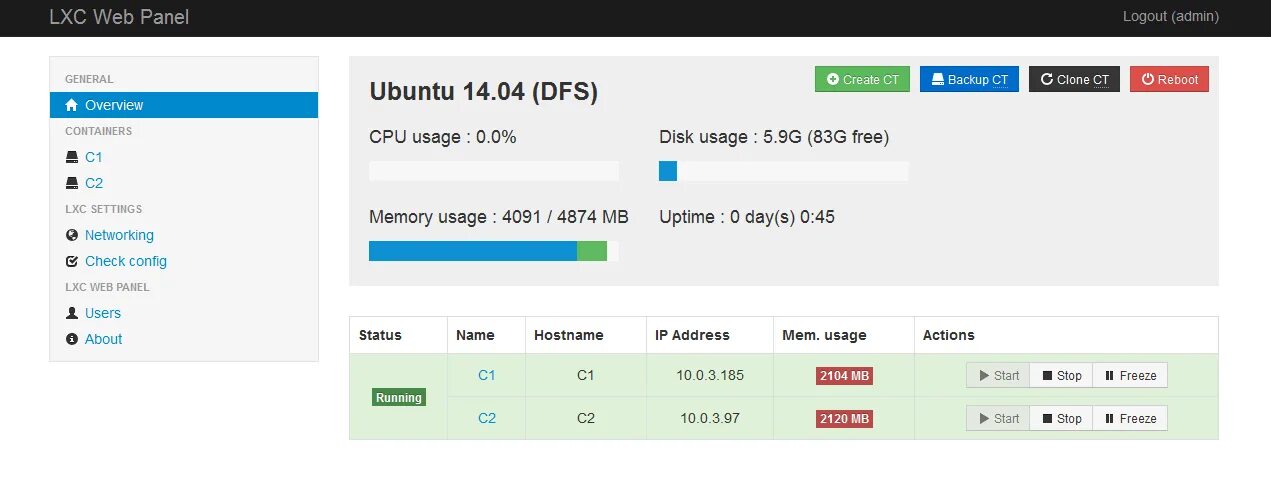
Task: Click the drive icon beside C2 in sidebar
Action: pos(71,183)
